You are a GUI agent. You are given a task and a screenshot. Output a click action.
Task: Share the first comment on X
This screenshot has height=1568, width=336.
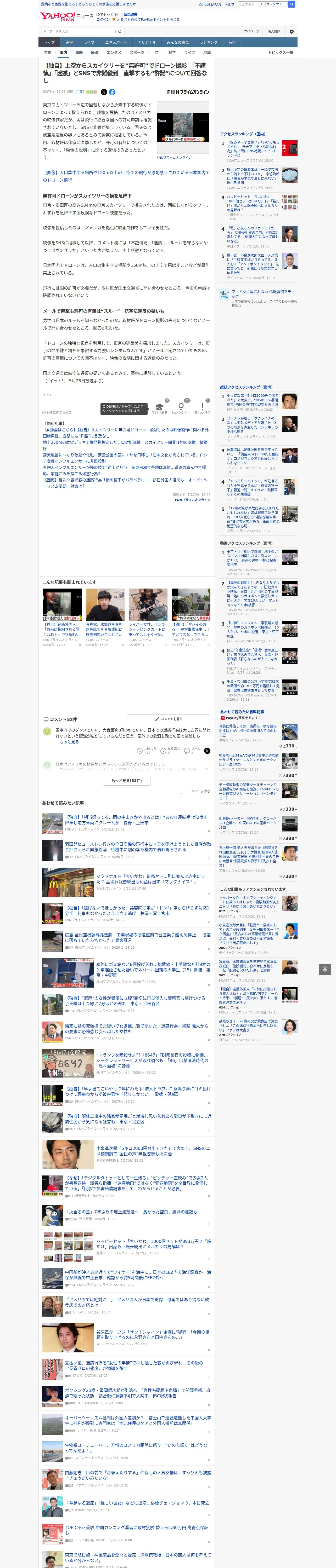click(x=207, y=751)
